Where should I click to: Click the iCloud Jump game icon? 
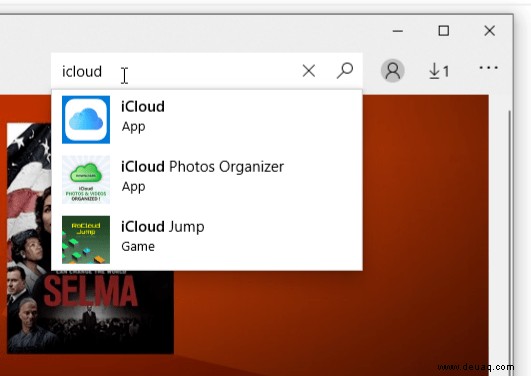tap(86, 239)
